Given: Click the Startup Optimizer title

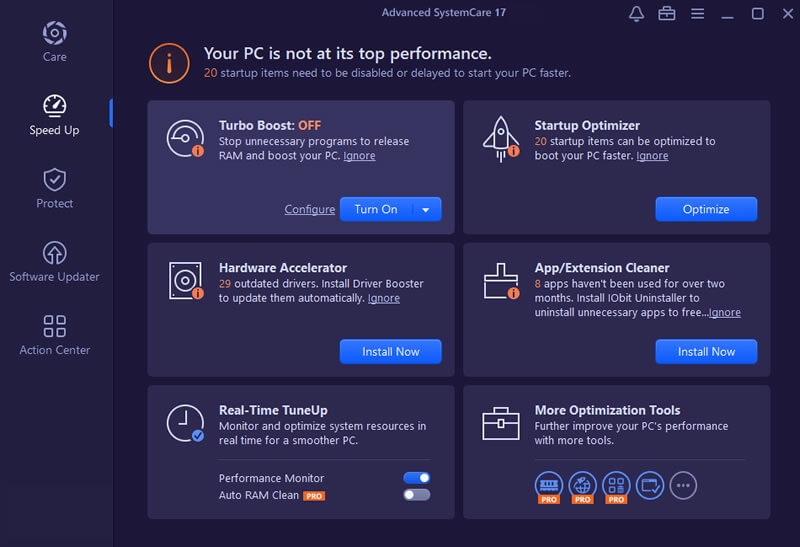Looking at the screenshot, I should (x=587, y=126).
